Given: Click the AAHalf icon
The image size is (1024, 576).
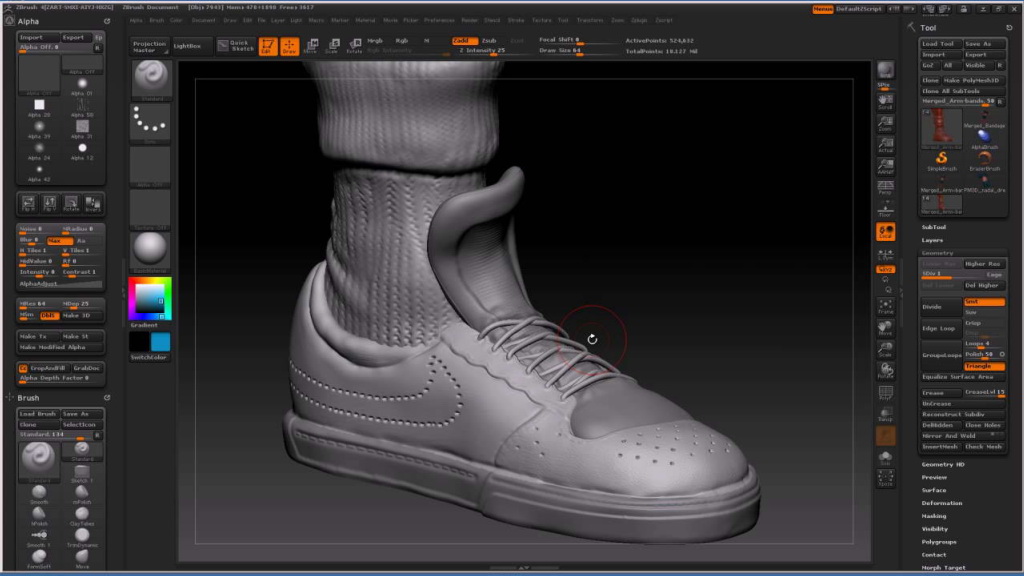Looking at the screenshot, I should tap(886, 166).
